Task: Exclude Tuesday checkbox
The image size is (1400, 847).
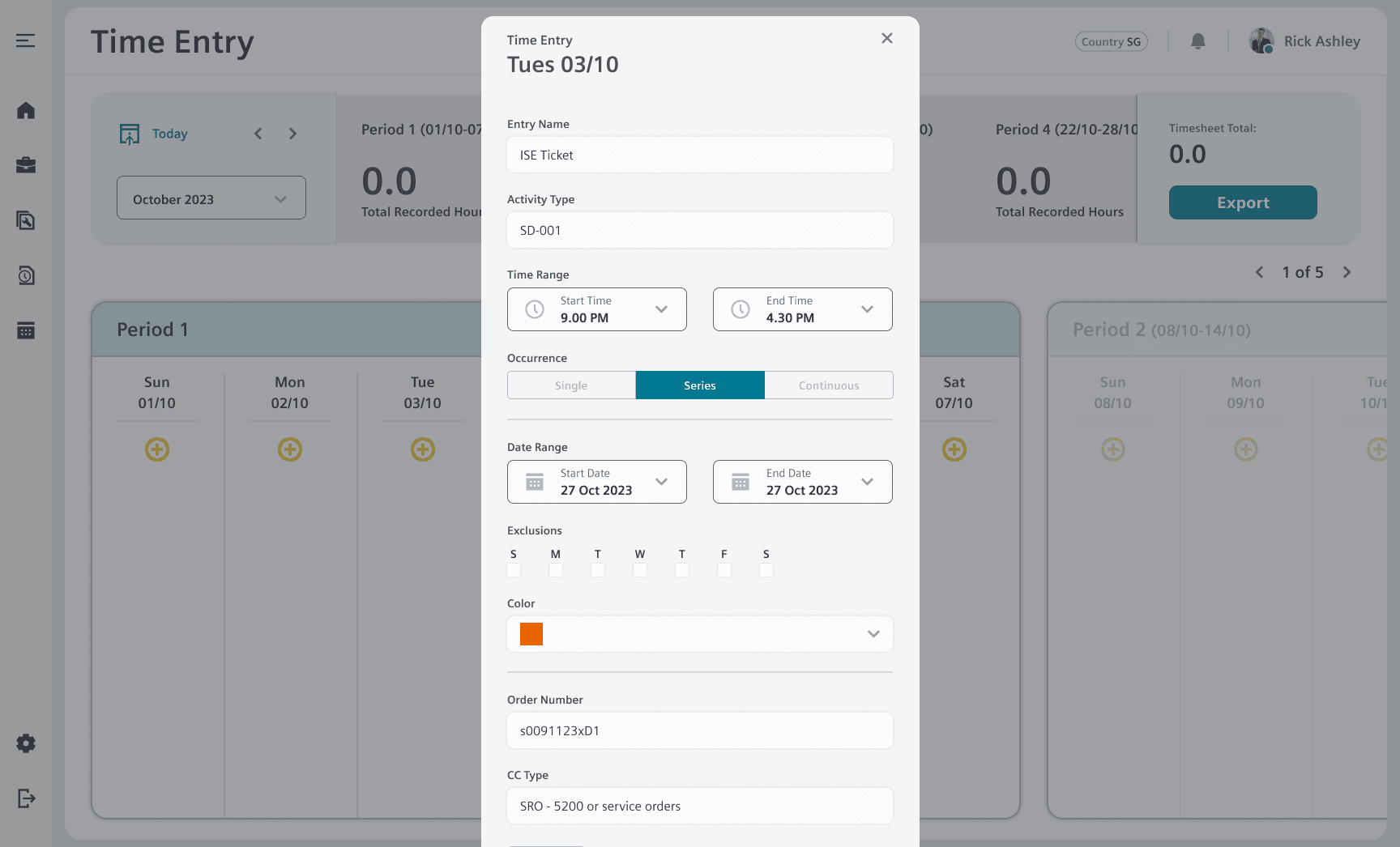Action: [x=598, y=570]
